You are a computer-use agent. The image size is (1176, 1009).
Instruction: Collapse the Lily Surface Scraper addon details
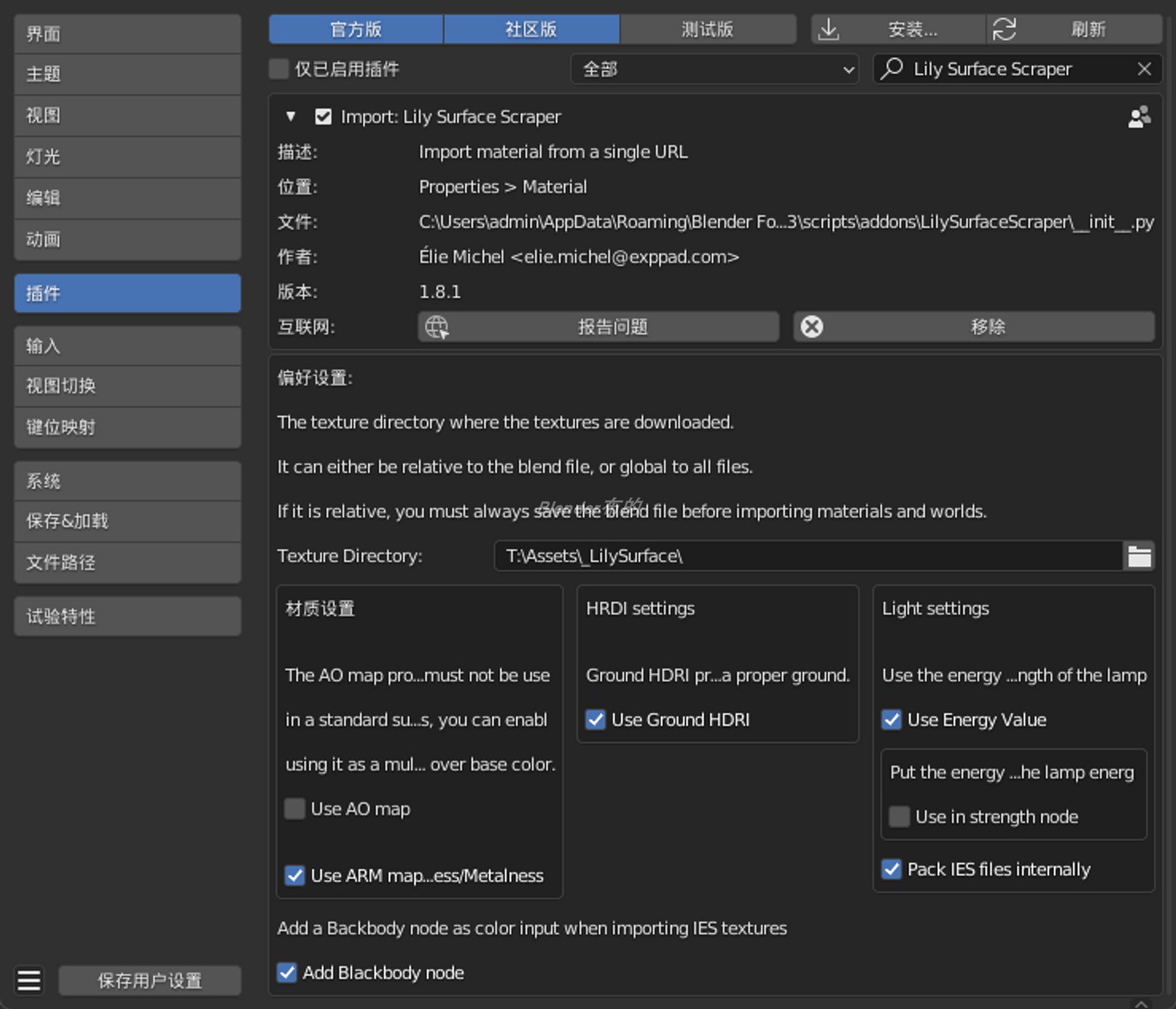291,117
